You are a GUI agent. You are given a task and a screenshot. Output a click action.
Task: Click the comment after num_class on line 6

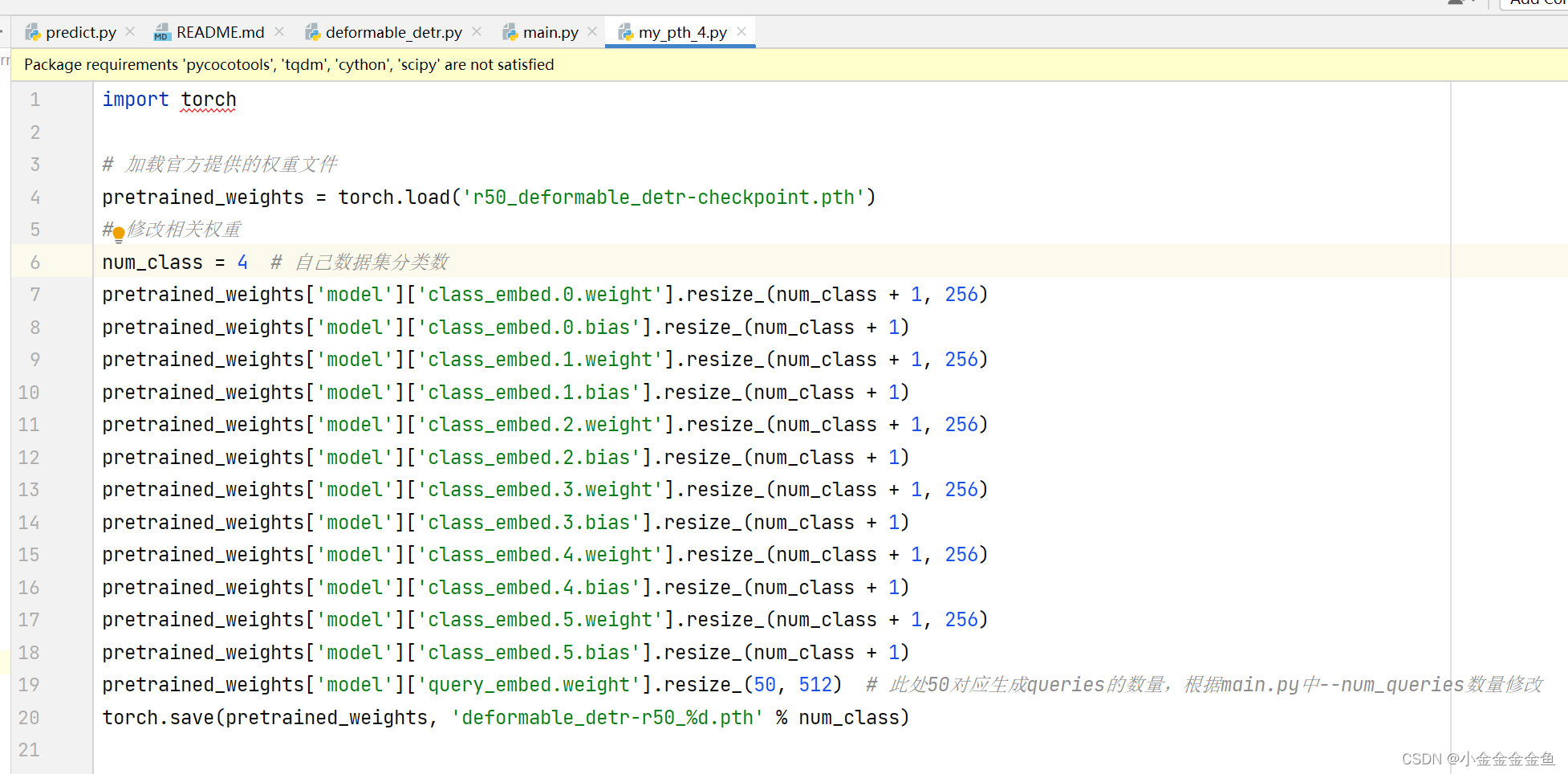point(360,263)
